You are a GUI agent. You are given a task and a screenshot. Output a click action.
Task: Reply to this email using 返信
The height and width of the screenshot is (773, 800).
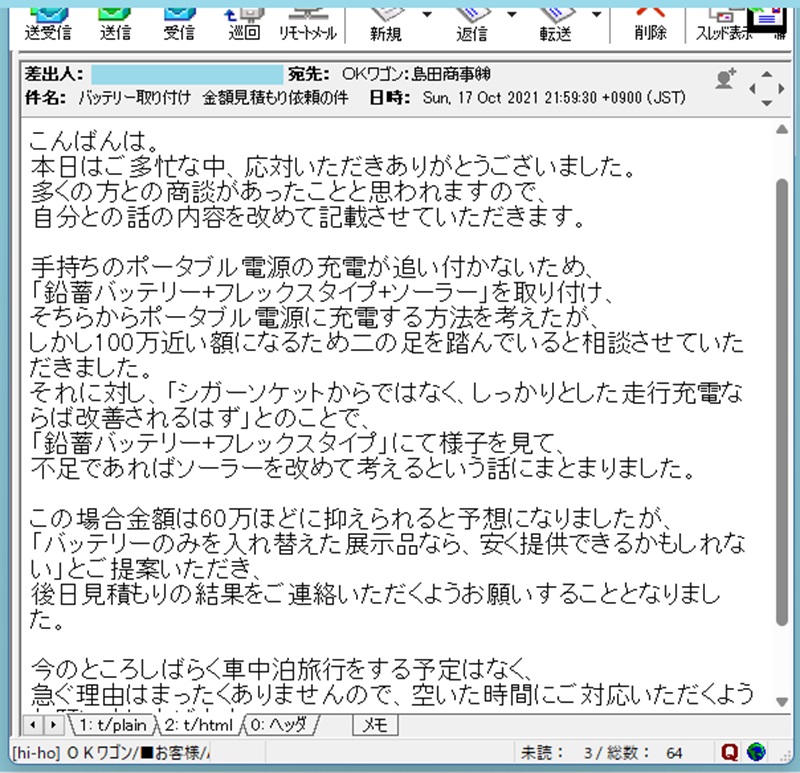471,21
